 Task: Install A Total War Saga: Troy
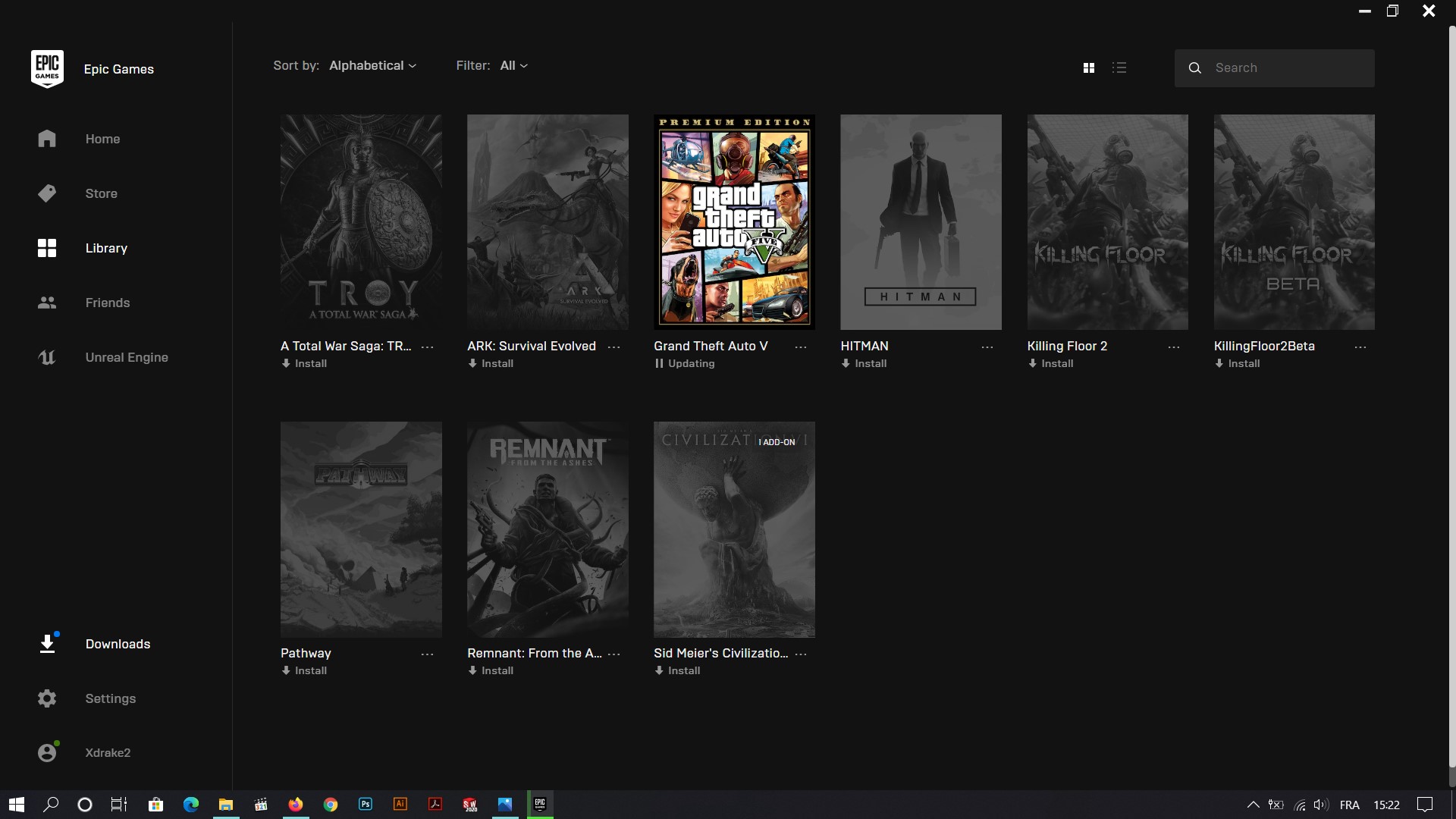[304, 363]
